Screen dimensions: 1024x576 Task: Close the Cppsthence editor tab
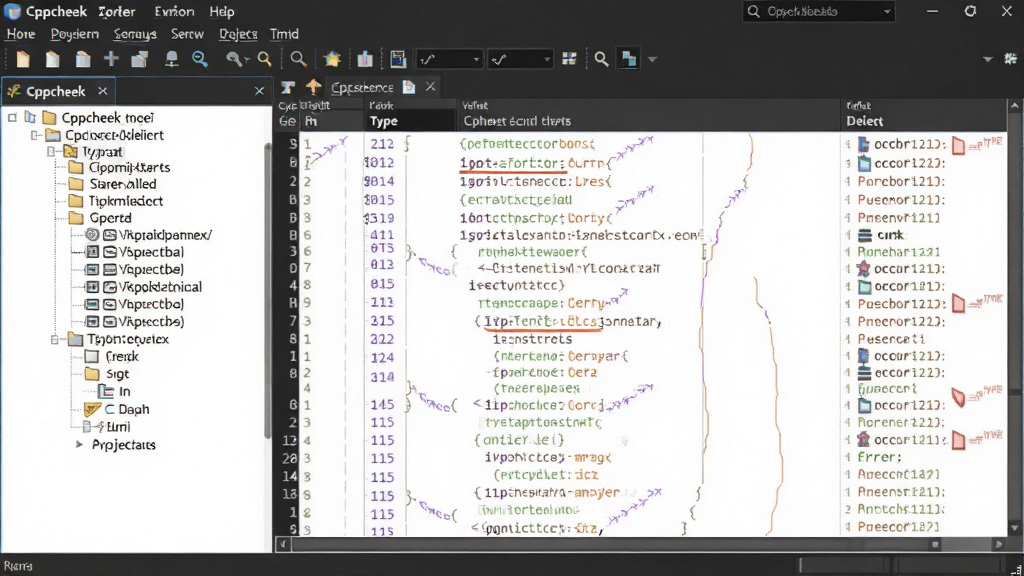point(430,86)
